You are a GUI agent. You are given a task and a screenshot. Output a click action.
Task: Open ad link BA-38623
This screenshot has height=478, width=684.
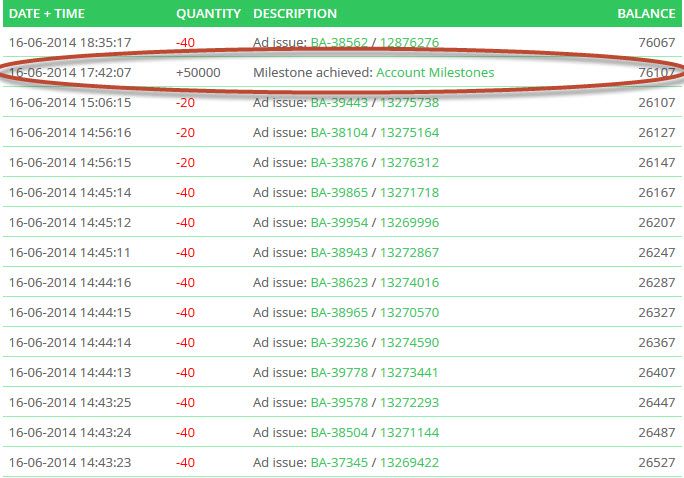(x=339, y=283)
